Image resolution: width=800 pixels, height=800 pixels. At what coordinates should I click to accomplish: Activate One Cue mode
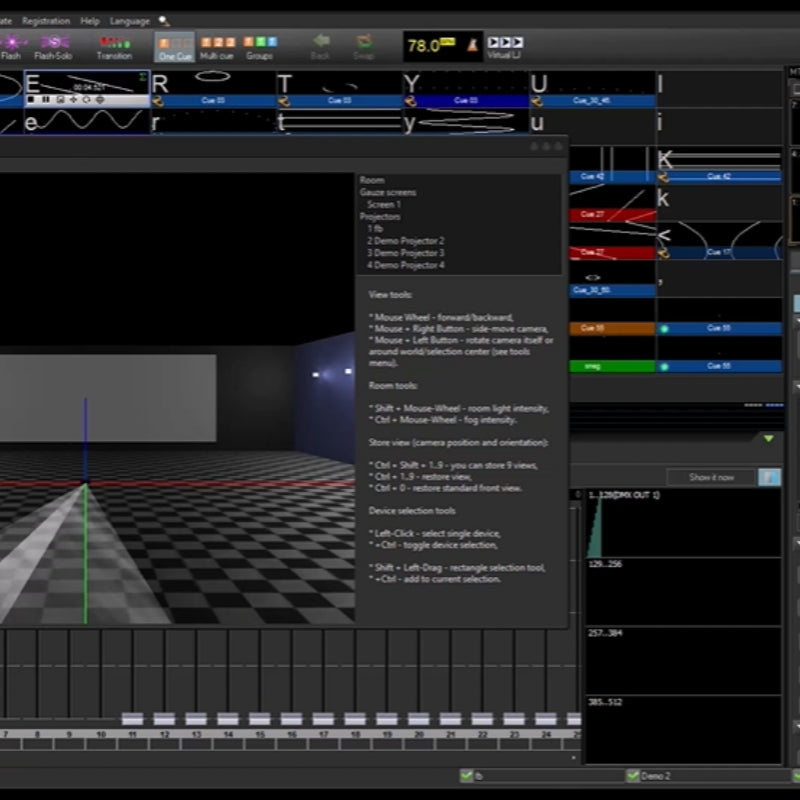pyautogui.click(x=175, y=46)
